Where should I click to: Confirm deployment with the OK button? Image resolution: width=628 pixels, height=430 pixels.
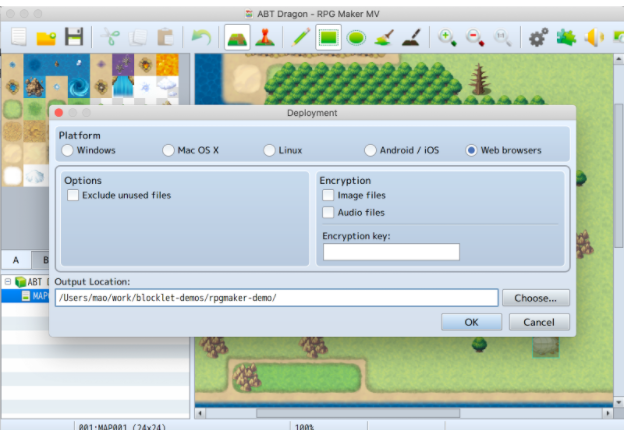(471, 322)
